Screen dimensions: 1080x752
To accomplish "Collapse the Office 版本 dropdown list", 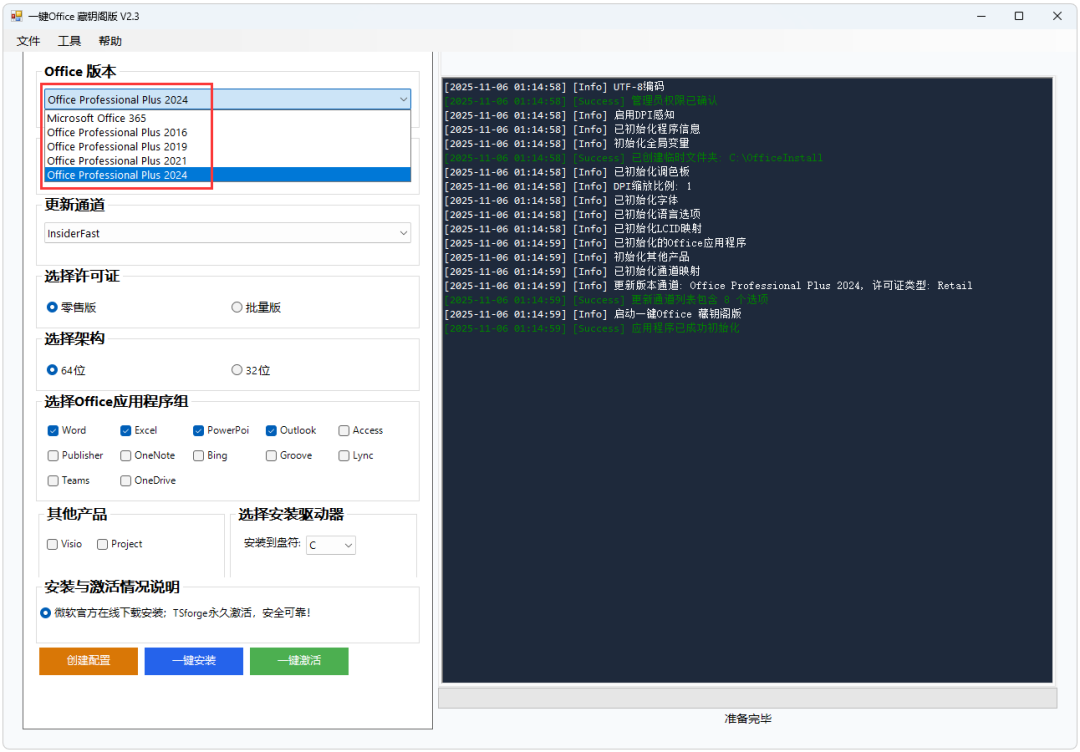I will tap(403, 99).
